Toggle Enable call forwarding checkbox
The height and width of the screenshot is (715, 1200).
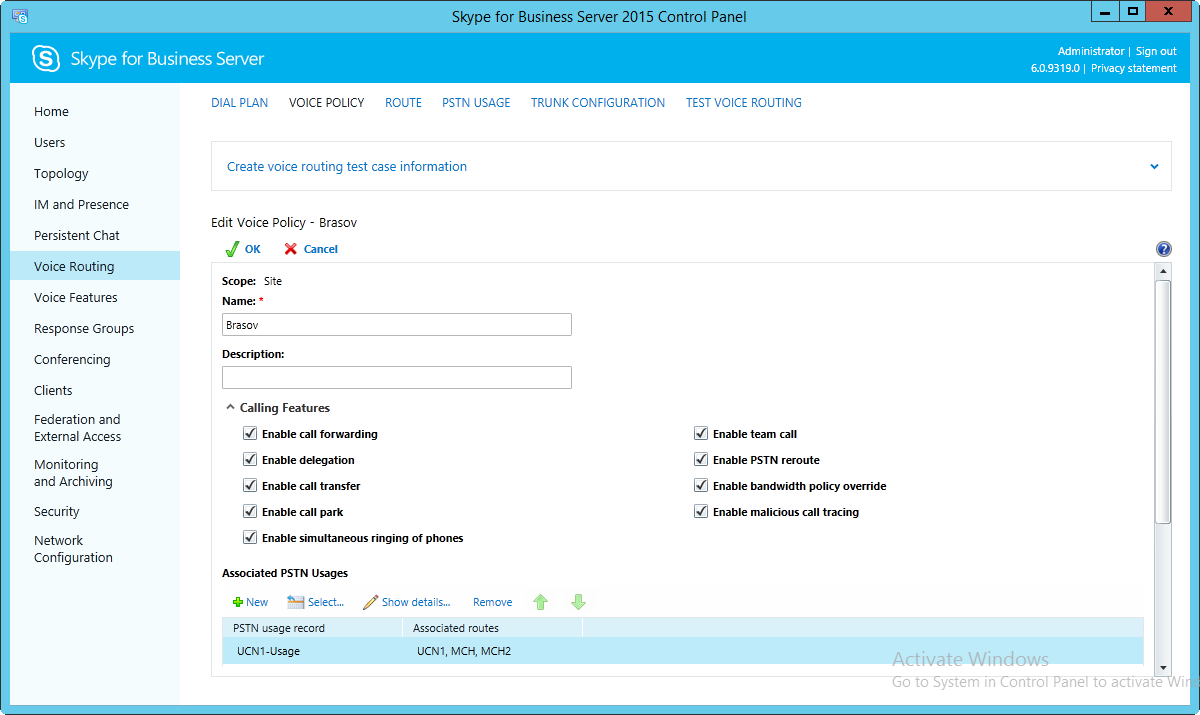coord(250,434)
